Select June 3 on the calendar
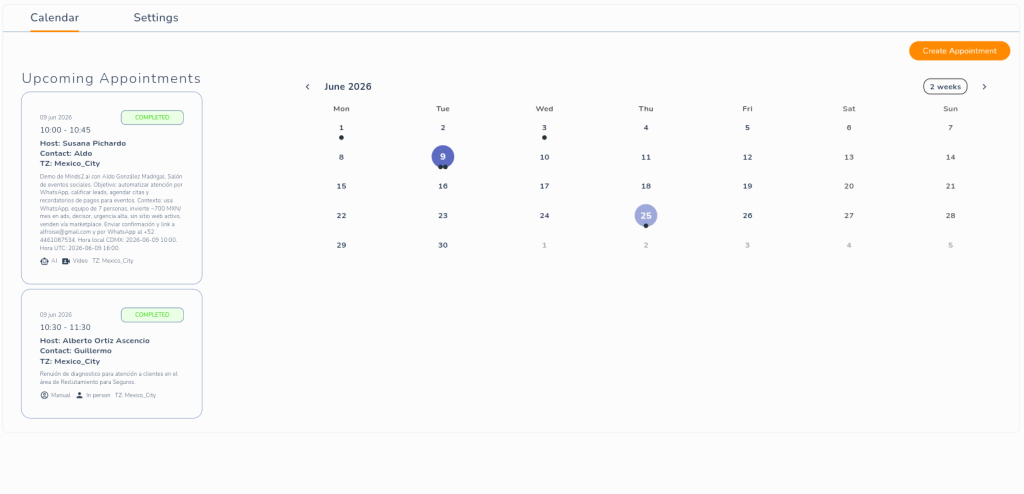The image size is (1024, 494). [x=544, y=128]
